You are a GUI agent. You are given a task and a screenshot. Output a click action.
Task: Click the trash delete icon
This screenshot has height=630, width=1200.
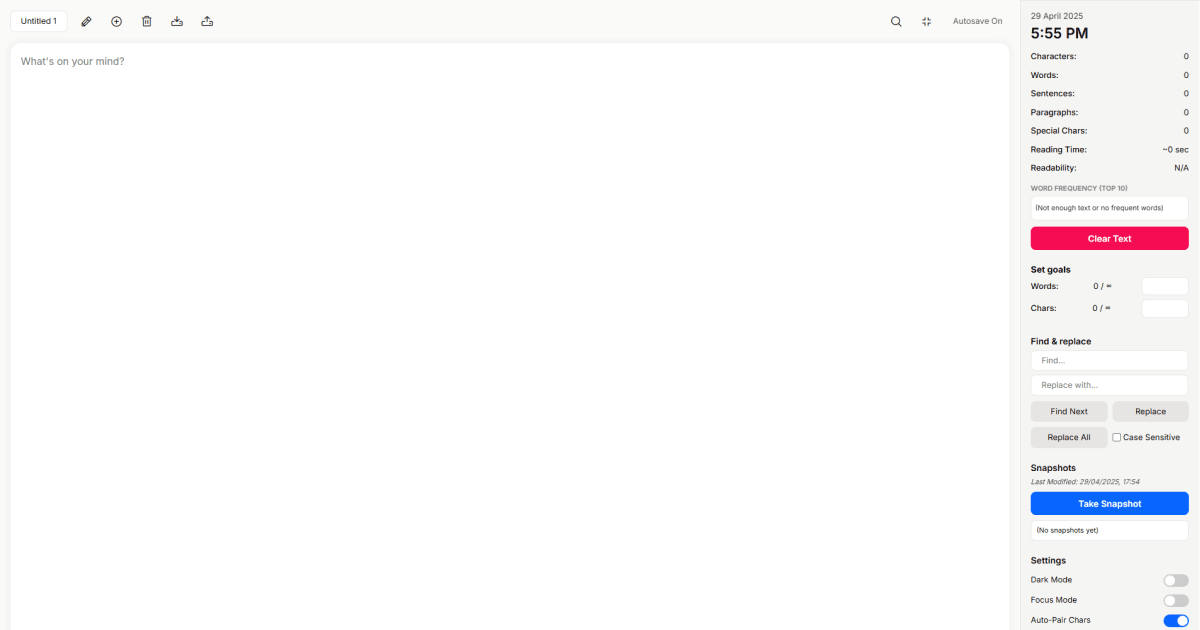pos(147,21)
